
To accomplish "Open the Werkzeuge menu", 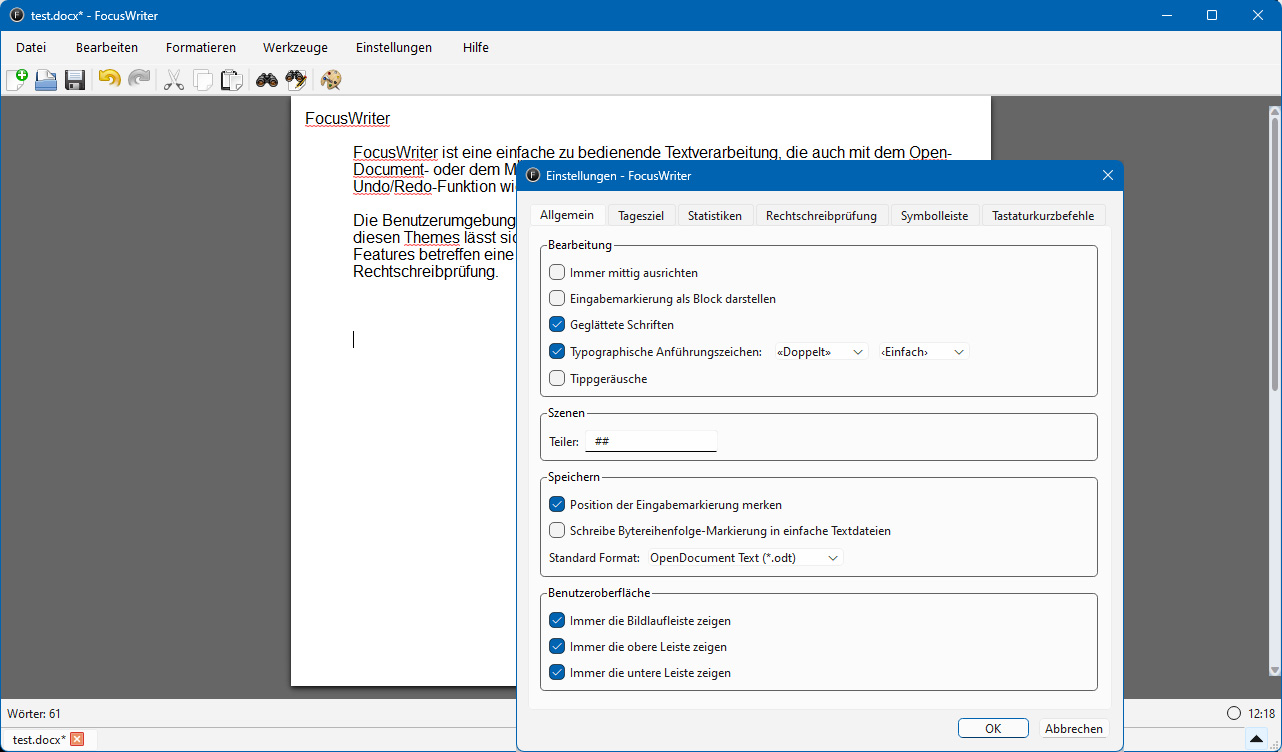I will pos(295,47).
